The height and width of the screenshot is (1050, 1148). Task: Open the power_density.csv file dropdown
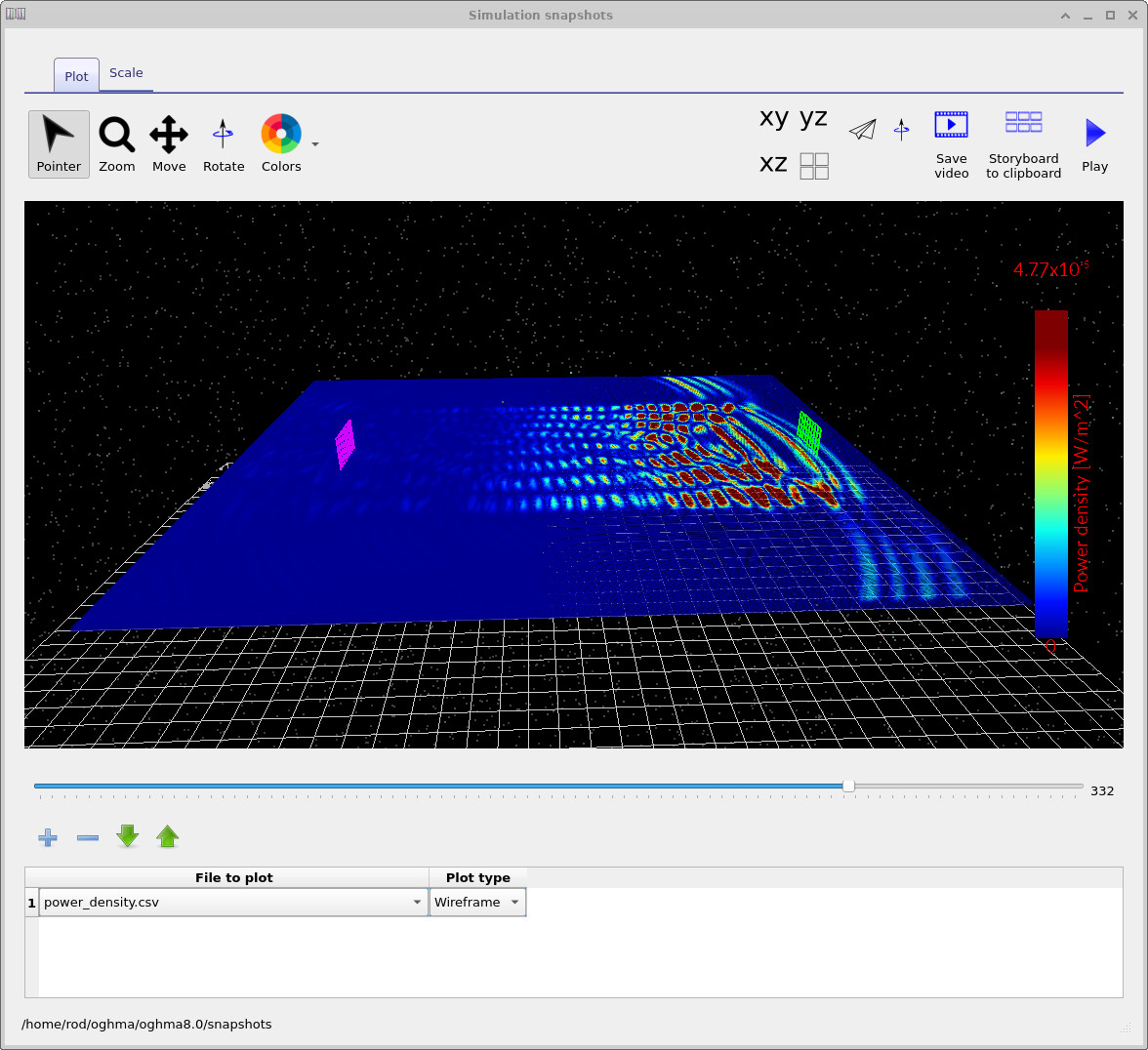417,902
